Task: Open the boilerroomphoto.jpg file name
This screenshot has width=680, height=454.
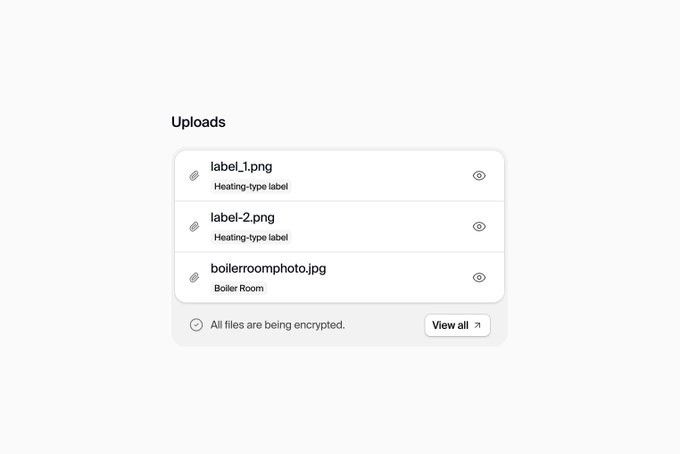Action: tap(268, 268)
